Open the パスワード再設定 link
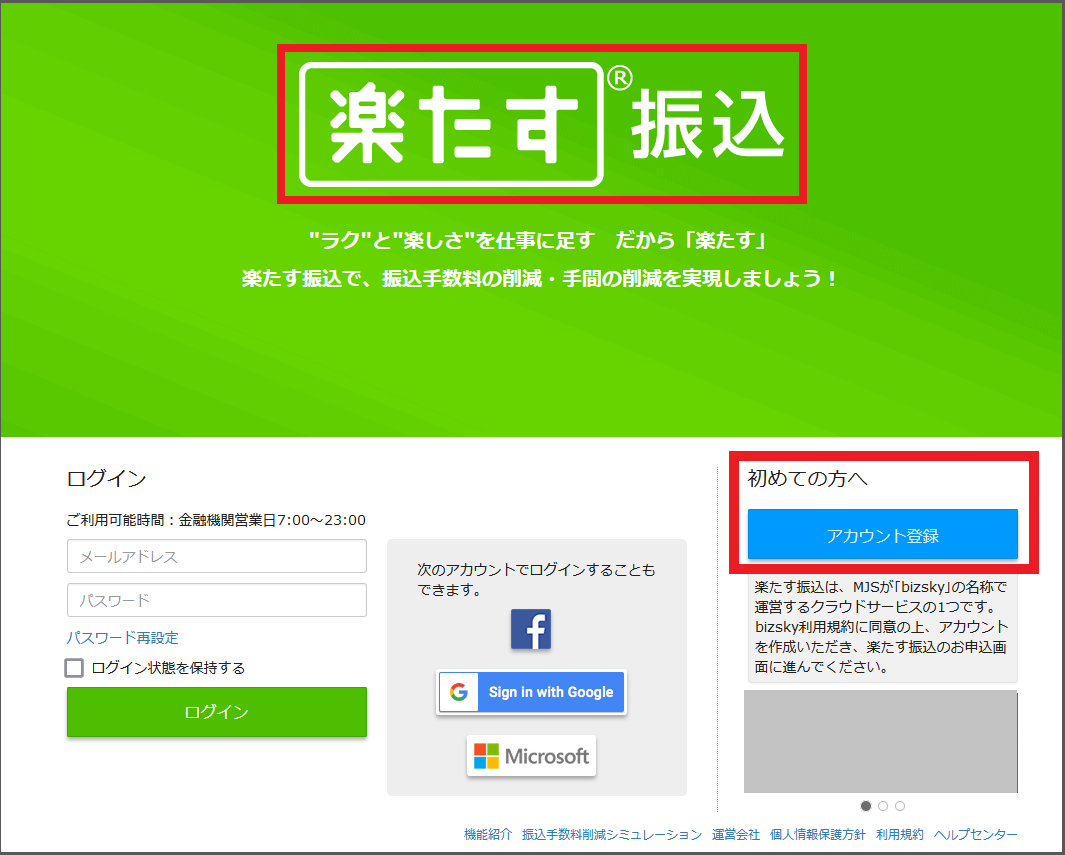The height and width of the screenshot is (856, 1065). click(122, 638)
